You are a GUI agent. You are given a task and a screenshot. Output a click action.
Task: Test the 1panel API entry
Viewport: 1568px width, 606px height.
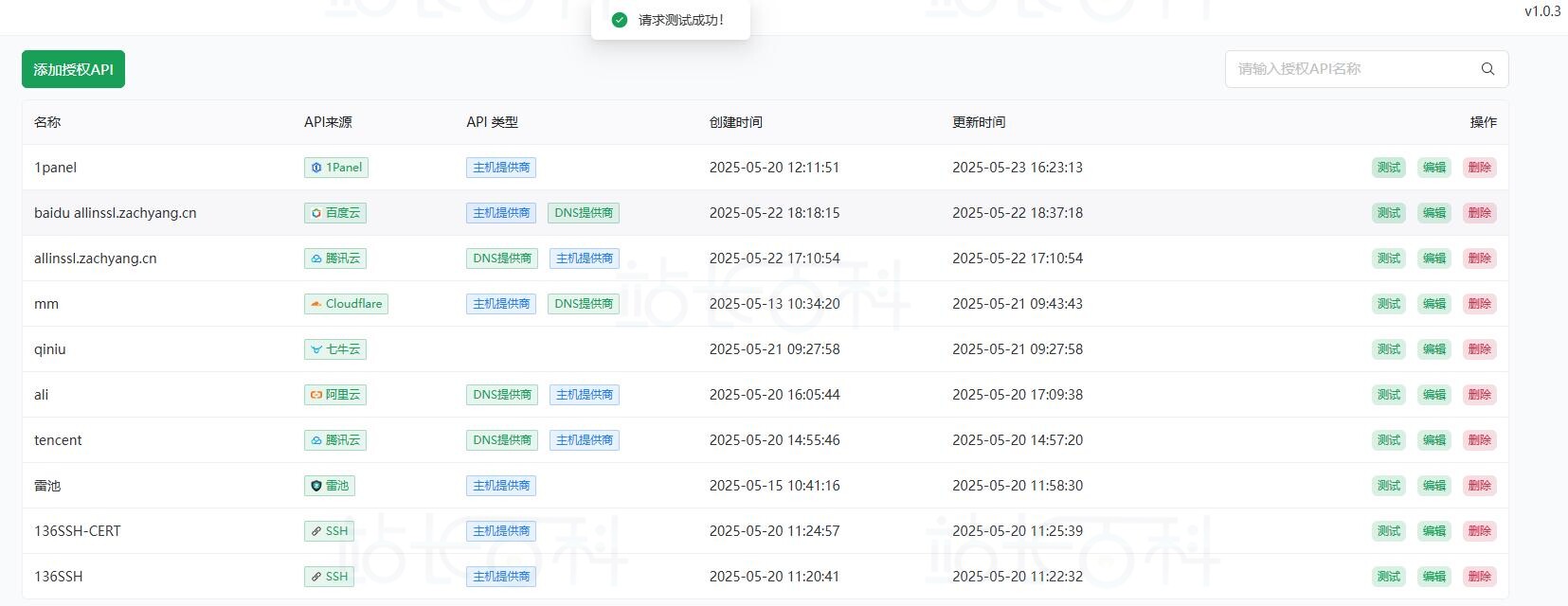point(1389,168)
